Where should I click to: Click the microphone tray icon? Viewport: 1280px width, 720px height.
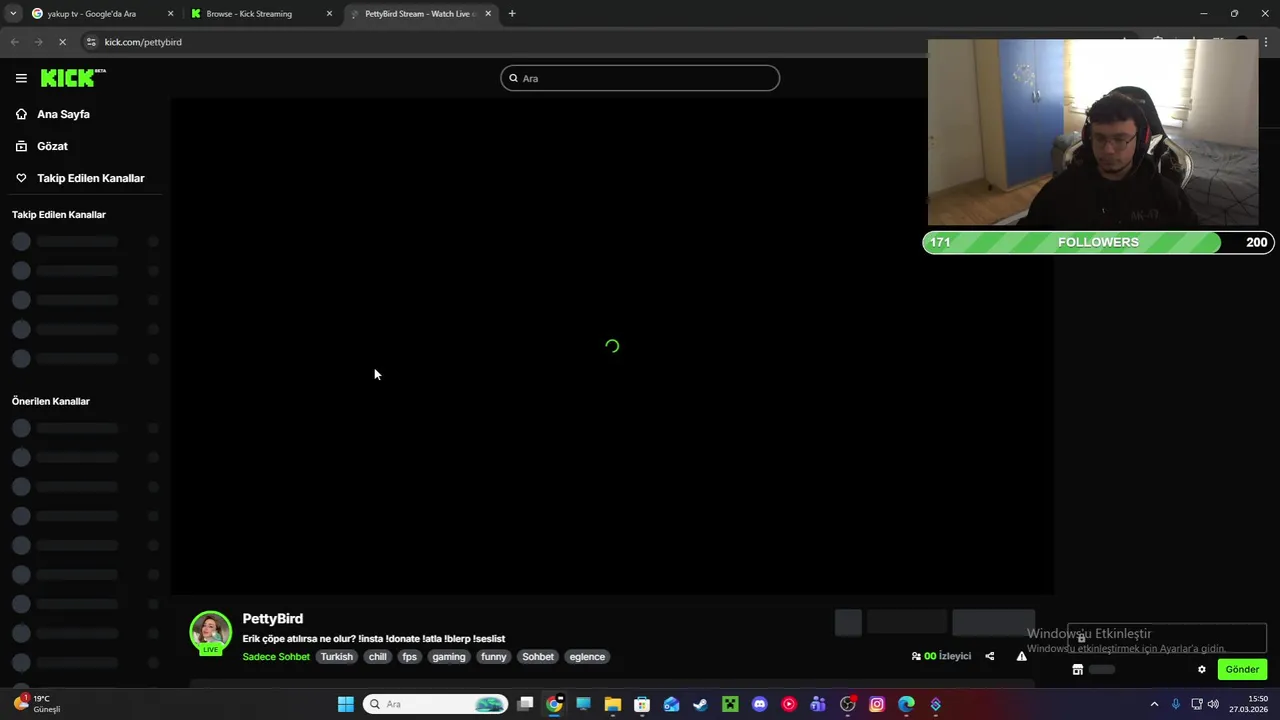tap(1176, 704)
